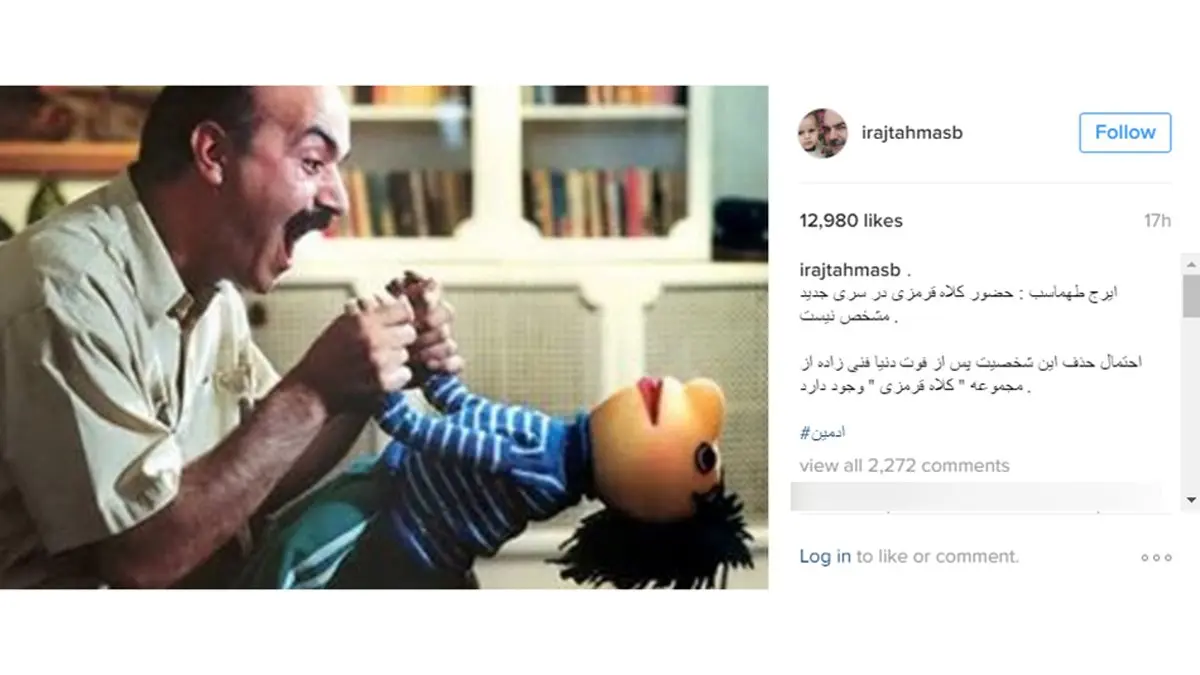Viewport: 1200px width, 675px height.
Task: Click the scrollbar track below the thumb
Action: [1191, 403]
